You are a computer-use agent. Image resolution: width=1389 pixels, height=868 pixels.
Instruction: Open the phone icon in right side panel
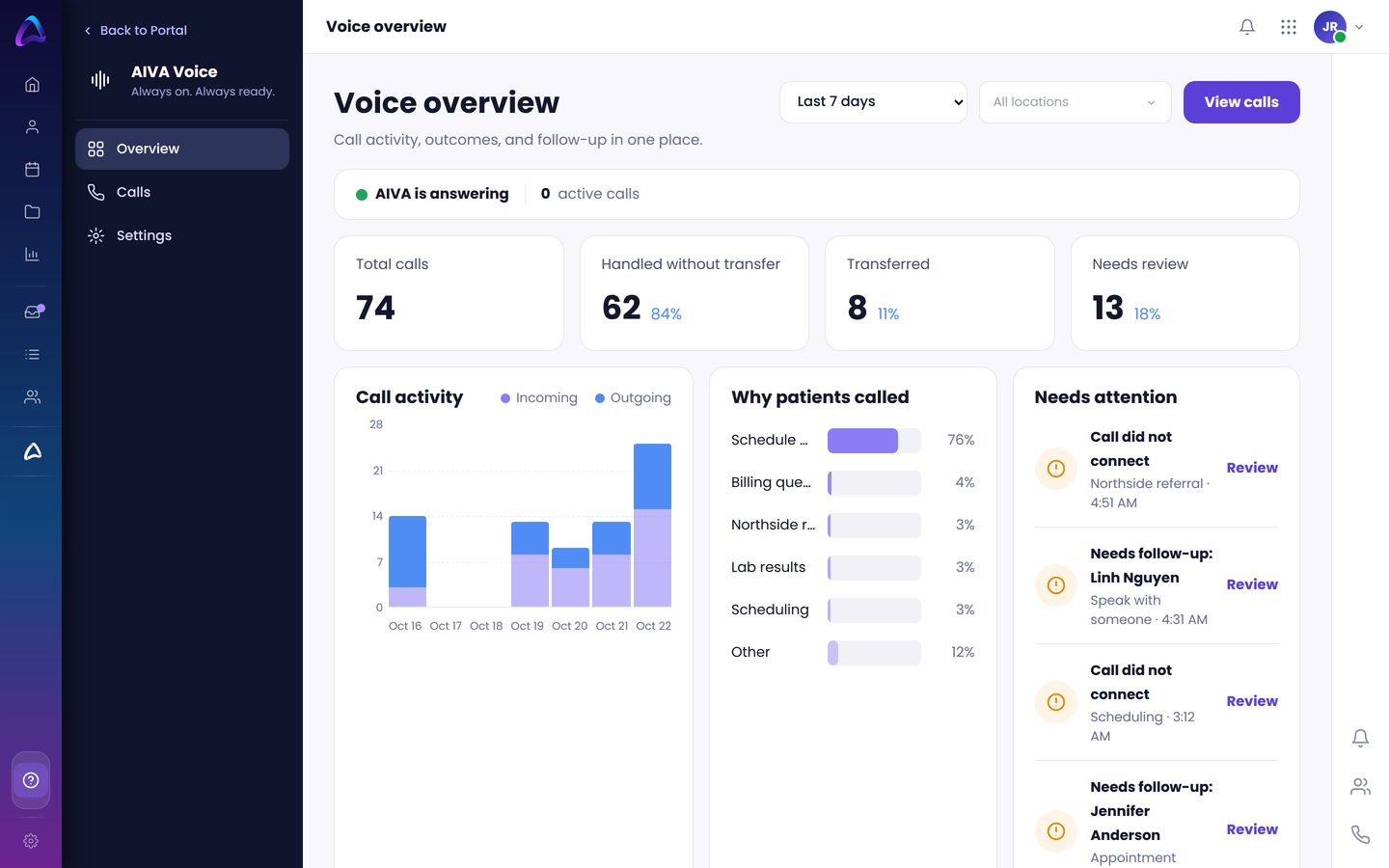coord(1360,835)
